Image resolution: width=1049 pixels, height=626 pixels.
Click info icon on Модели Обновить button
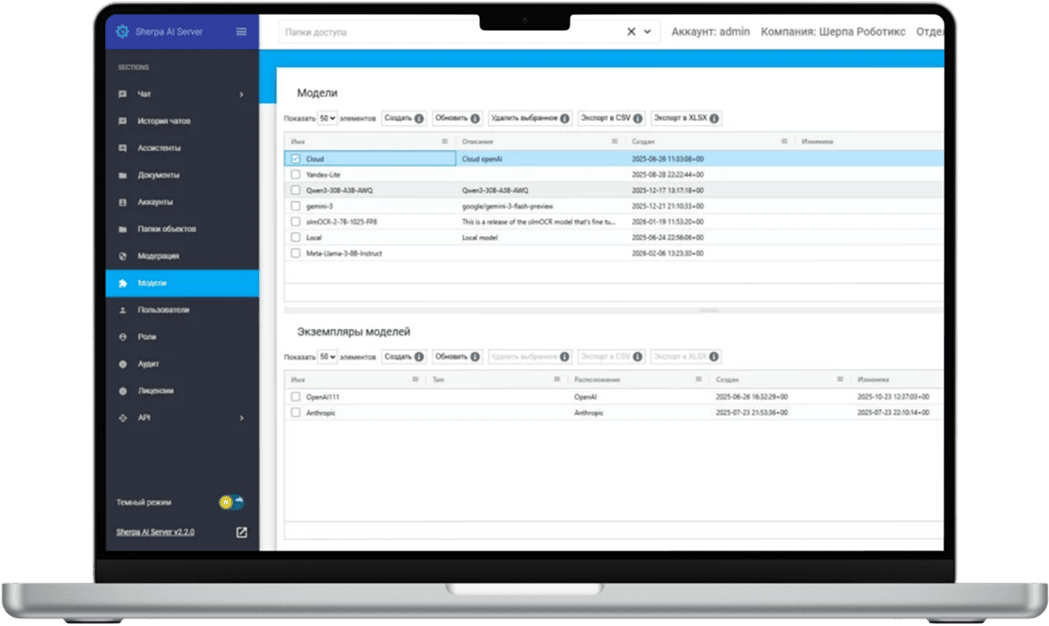(475, 118)
